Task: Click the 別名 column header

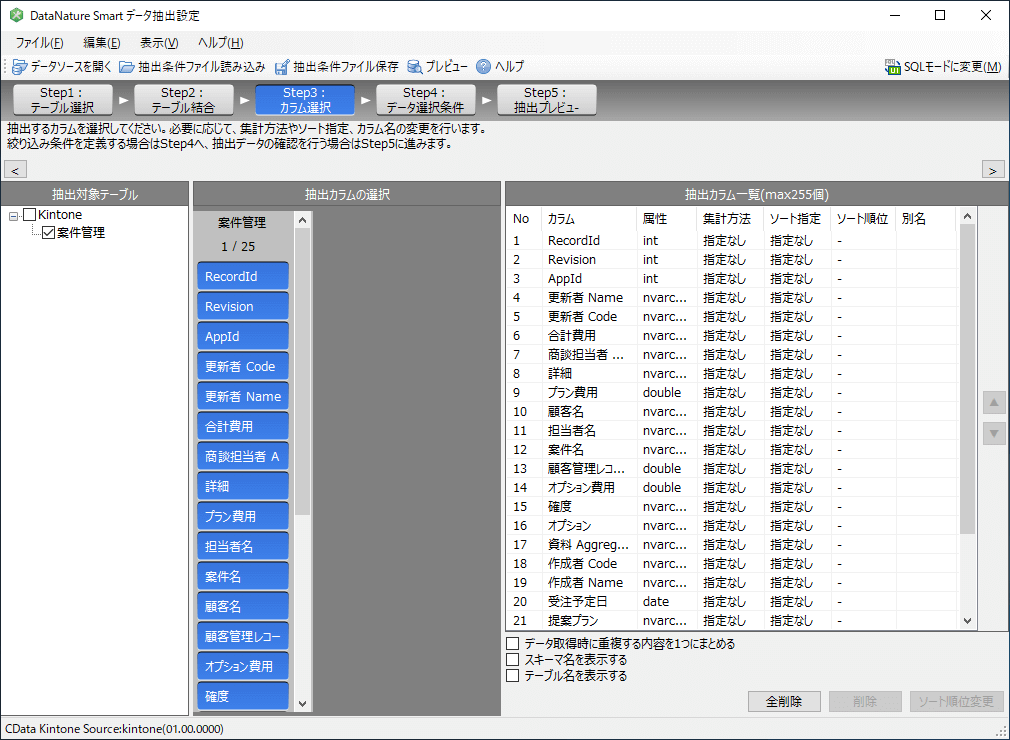Action: pyautogui.click(x=925, y=219)
